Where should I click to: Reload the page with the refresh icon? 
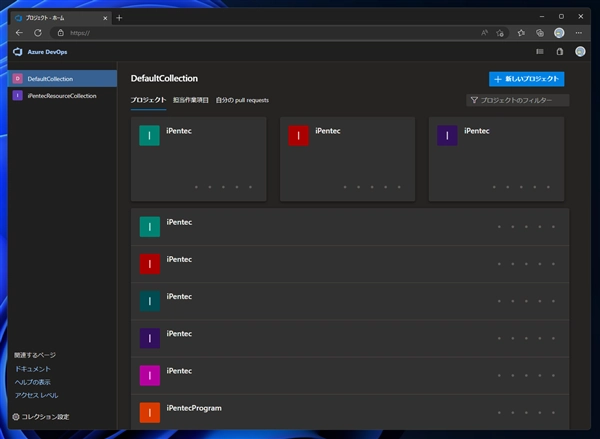[x=38, y=33]
